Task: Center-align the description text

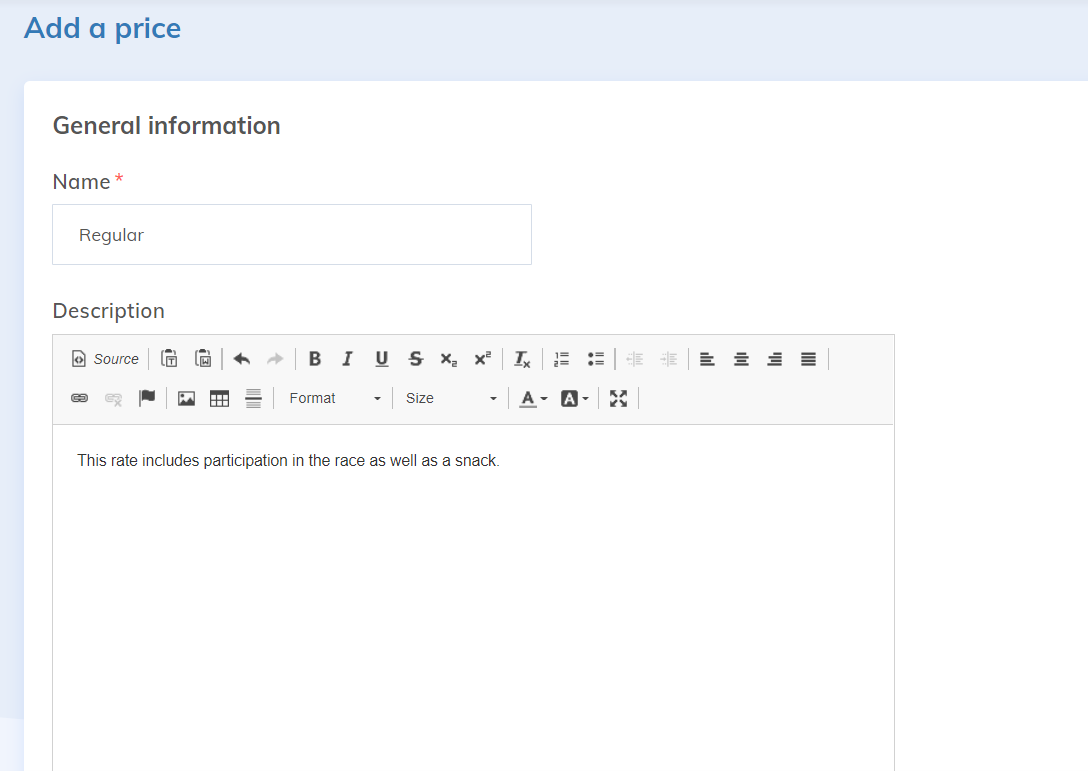Action: click(x=741, y=359)
